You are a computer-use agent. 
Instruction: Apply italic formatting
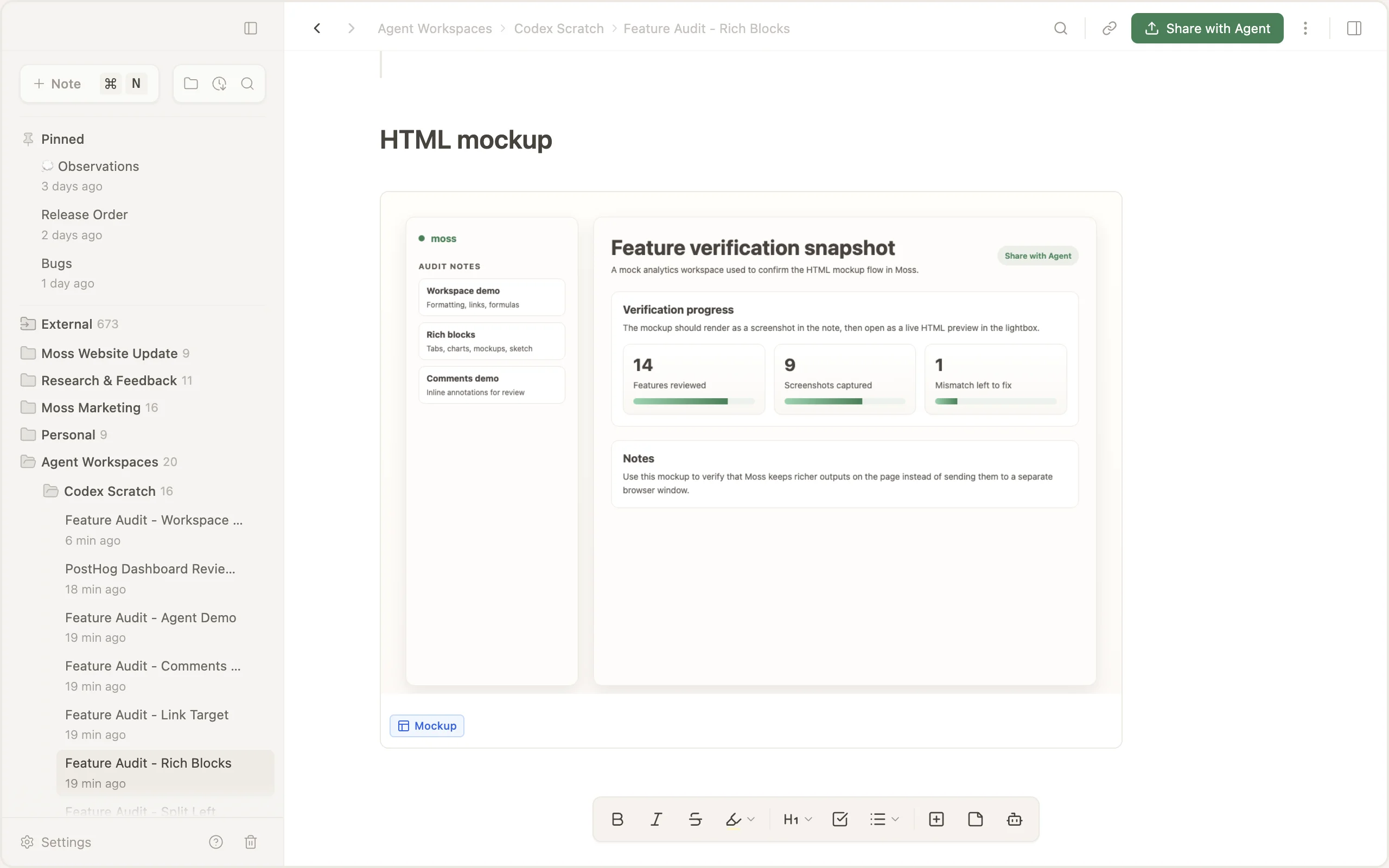[x=656, y=819]
